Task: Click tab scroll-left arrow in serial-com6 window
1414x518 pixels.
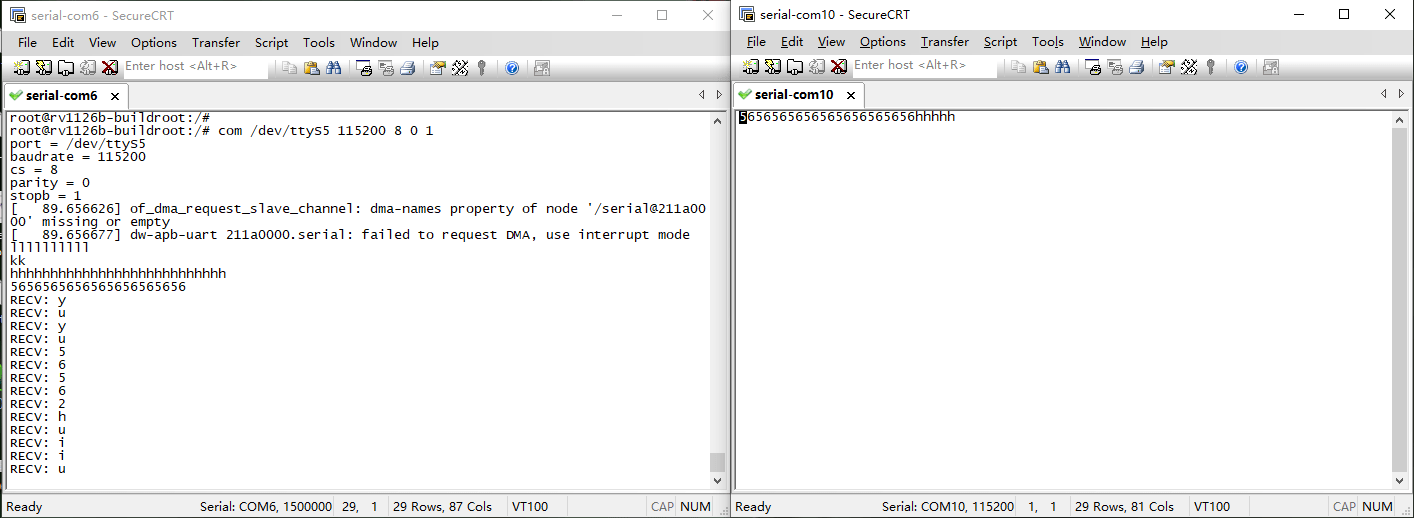Action: tap(702, 95)
